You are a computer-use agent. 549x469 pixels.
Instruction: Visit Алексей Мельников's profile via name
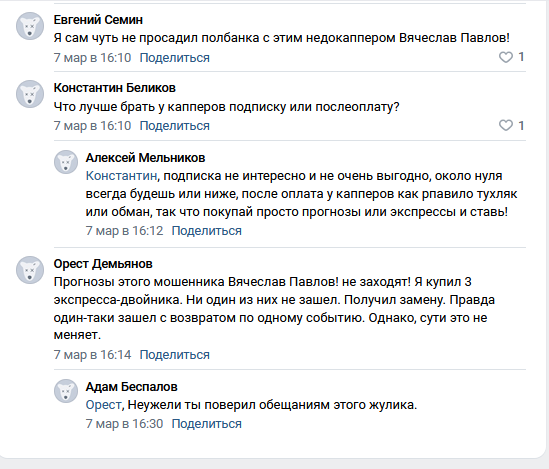[145, 158]
